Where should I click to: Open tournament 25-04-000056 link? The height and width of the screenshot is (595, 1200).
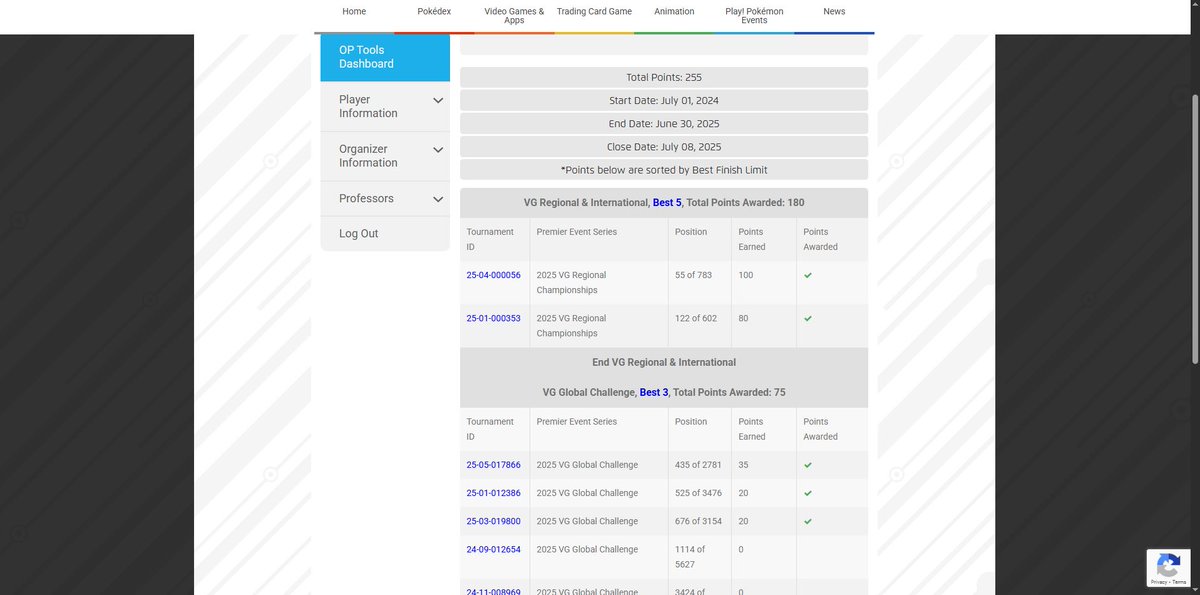(x=493, y=275)
